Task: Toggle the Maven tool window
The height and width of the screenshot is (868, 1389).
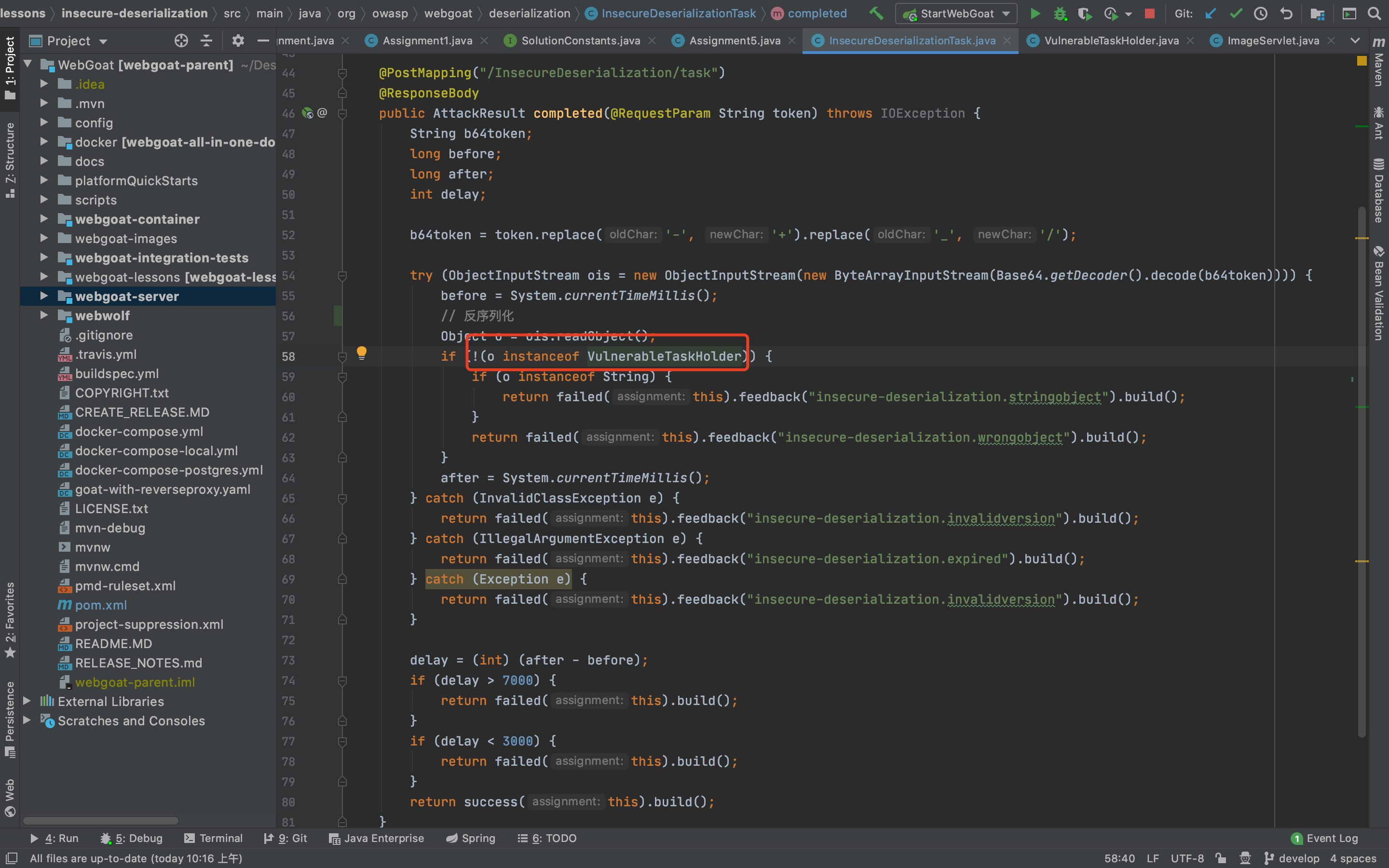Action: pyautogui.click(x=1379, y=63)
